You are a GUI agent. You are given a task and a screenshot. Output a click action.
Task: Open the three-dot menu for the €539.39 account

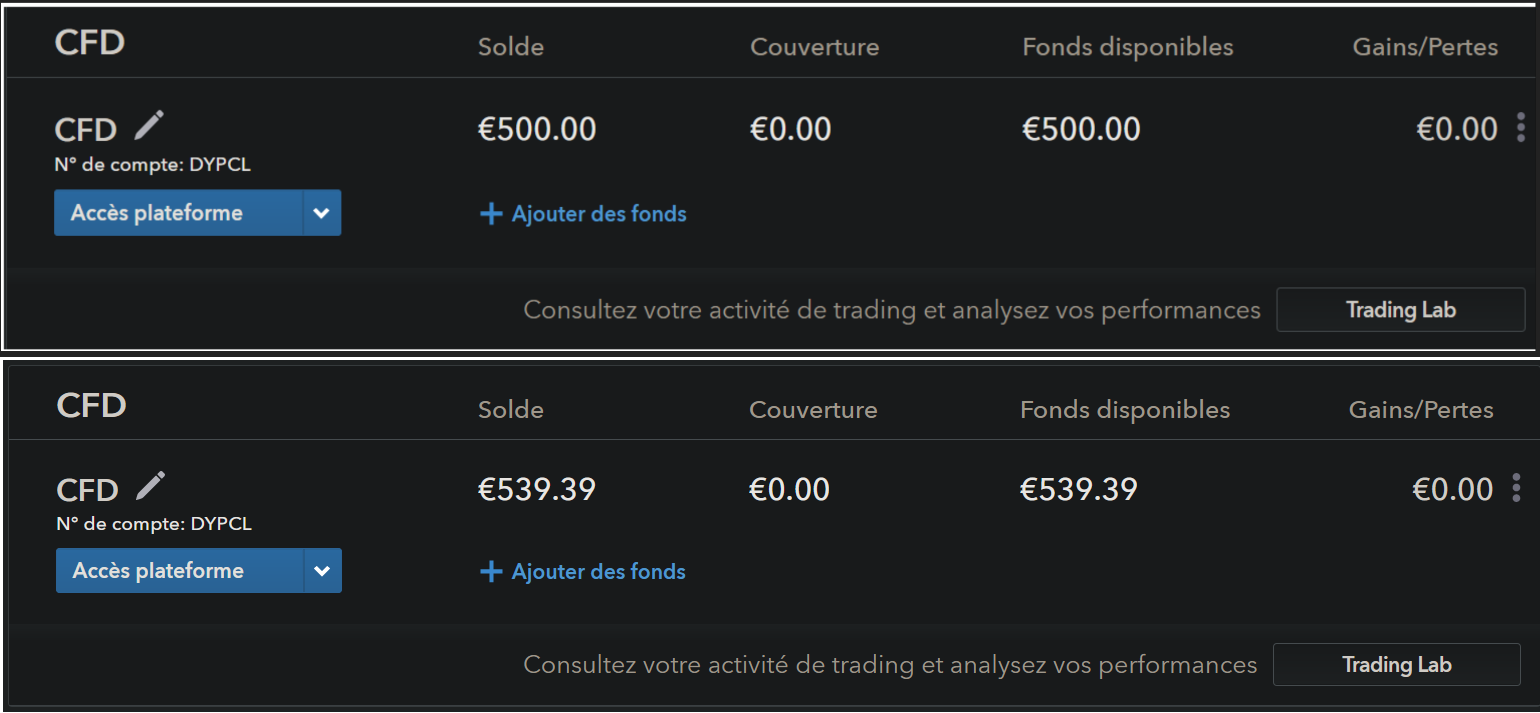tap(1516, 488)
